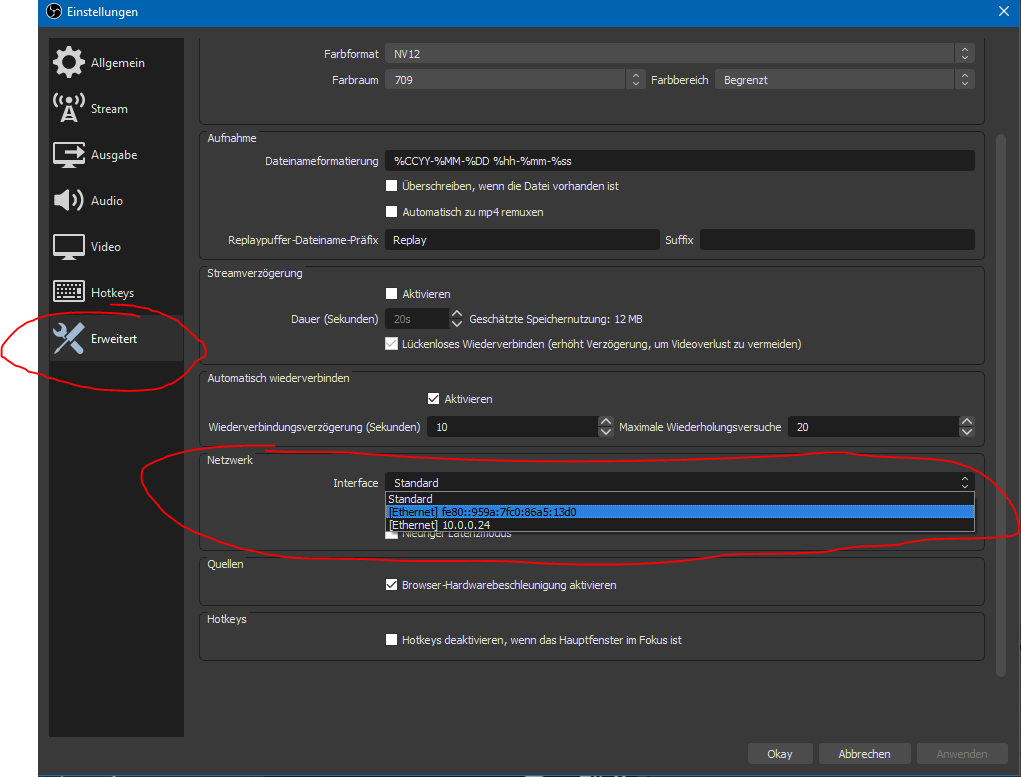1021x777 pixels.
Task: Decrease Dauer seconds with down arrow
Action: pyautogui.click(x=457, y=324)
